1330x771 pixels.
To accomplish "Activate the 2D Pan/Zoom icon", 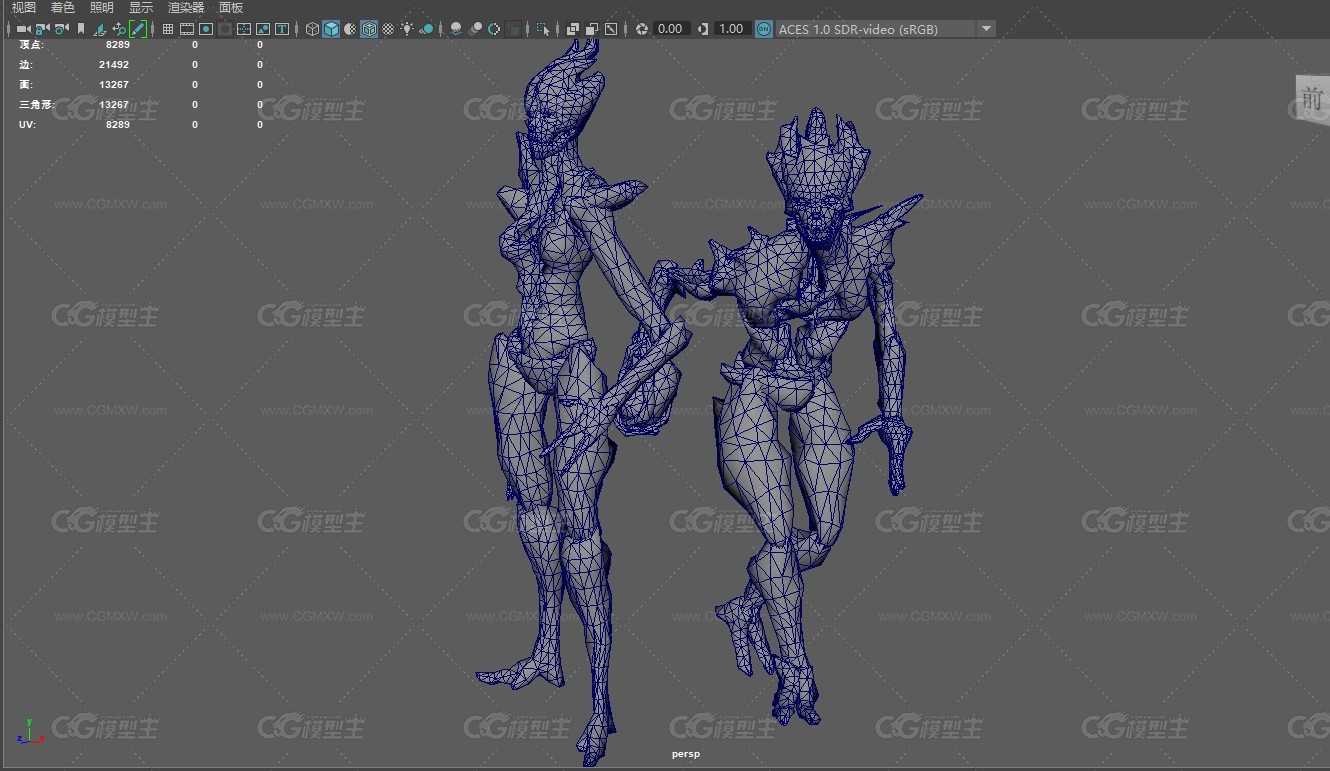I will [119, 29].
